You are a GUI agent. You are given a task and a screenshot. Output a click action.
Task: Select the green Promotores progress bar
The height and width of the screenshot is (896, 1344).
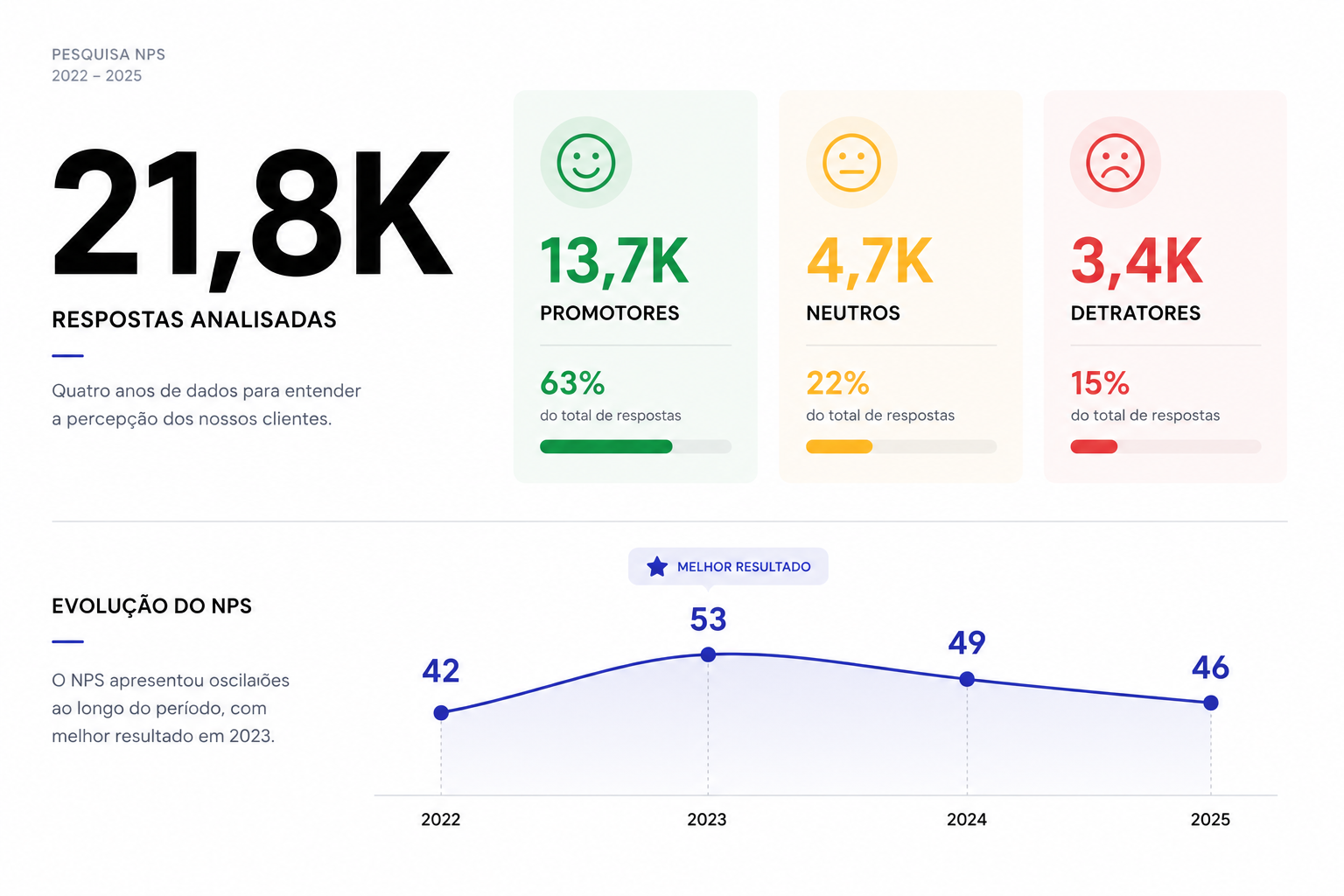[x=636, y=446]
